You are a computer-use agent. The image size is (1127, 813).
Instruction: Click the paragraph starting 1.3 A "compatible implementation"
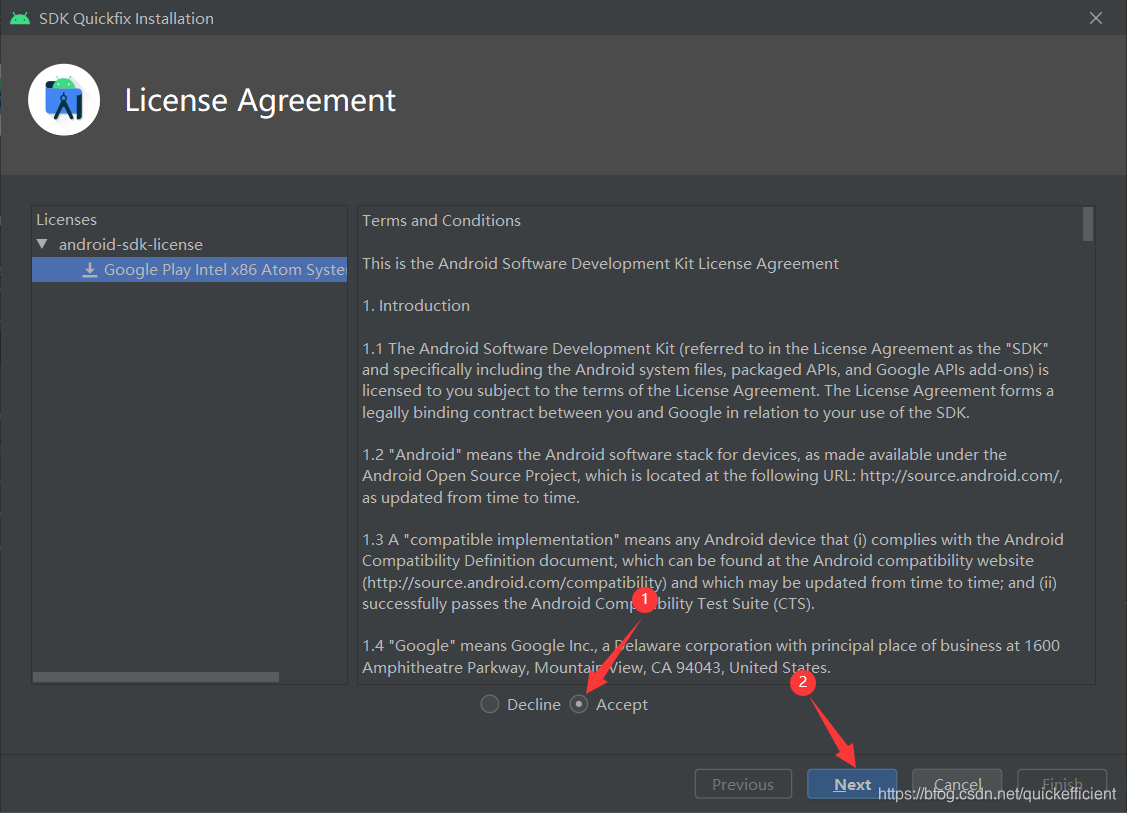(x=713, y=571)
